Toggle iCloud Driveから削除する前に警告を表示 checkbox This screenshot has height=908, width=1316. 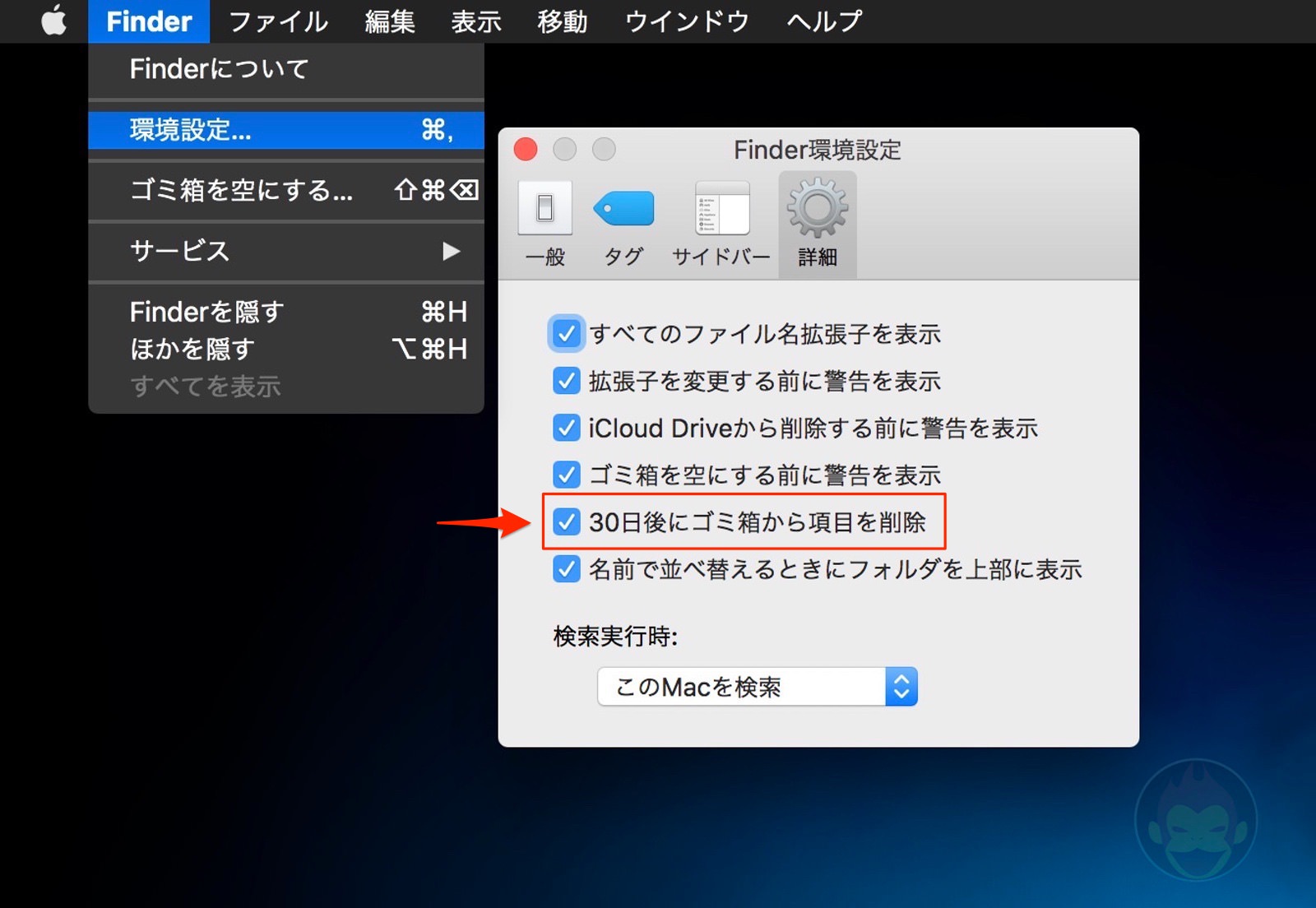tap(566, 428)
